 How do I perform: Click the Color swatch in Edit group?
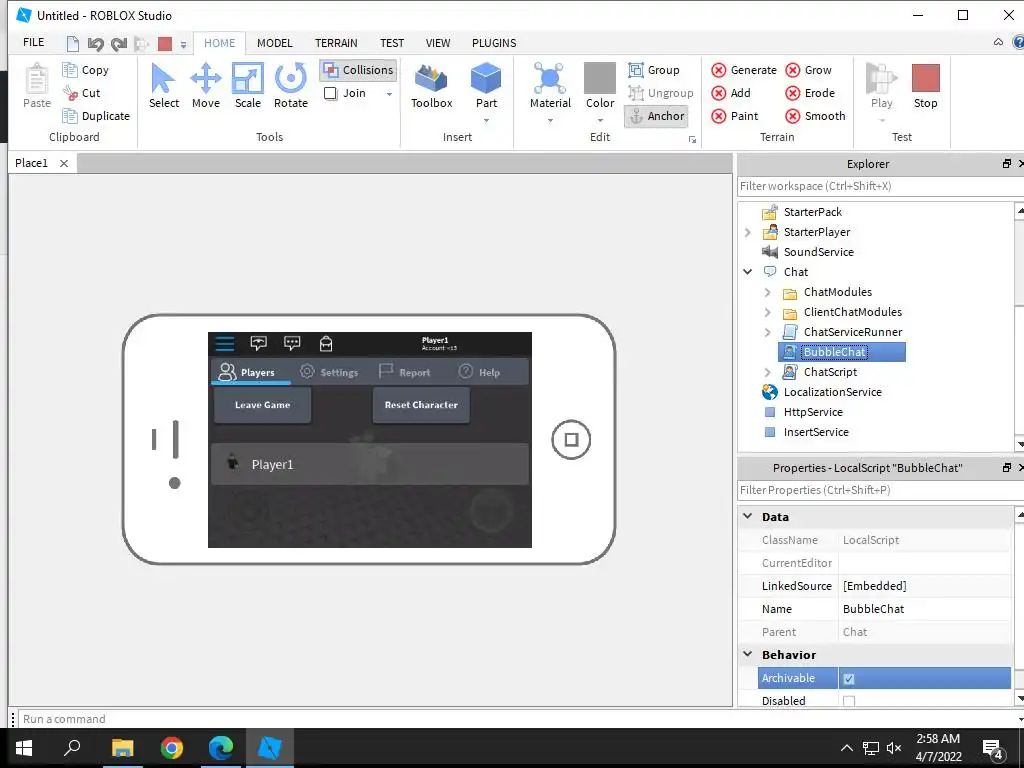tap(600, 78)
